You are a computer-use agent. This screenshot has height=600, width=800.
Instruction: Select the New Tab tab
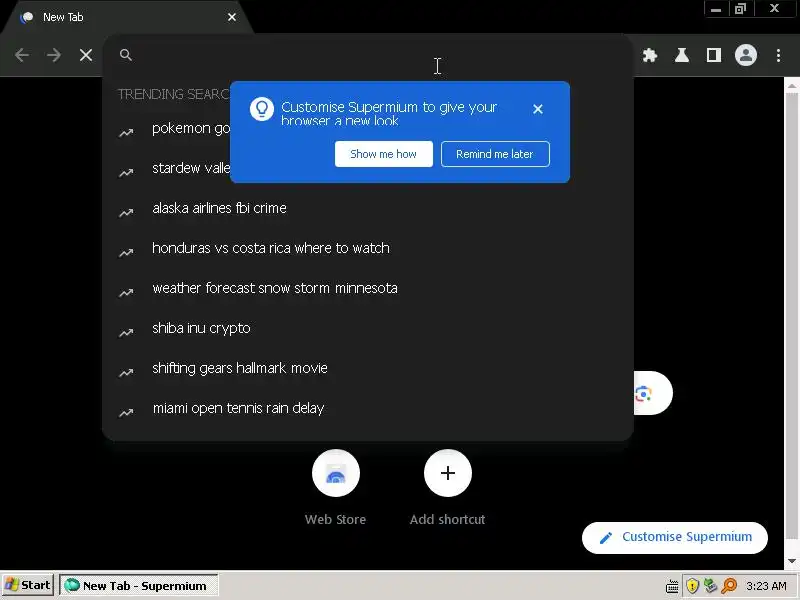[x=125, y=17]
